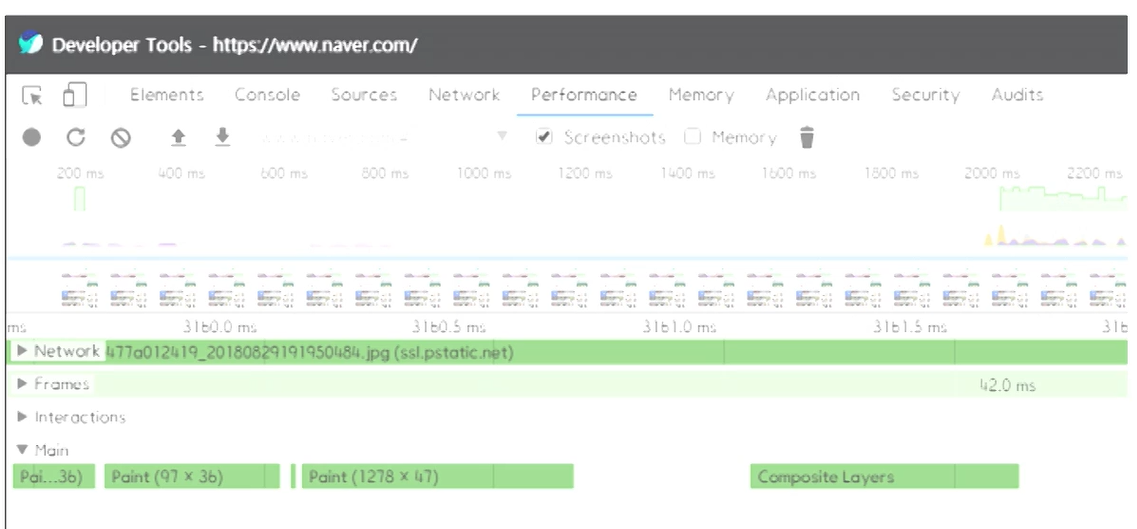Click the 2000 ms mark in overview
The image size is (1137, 529).
[x=992, y=173]
